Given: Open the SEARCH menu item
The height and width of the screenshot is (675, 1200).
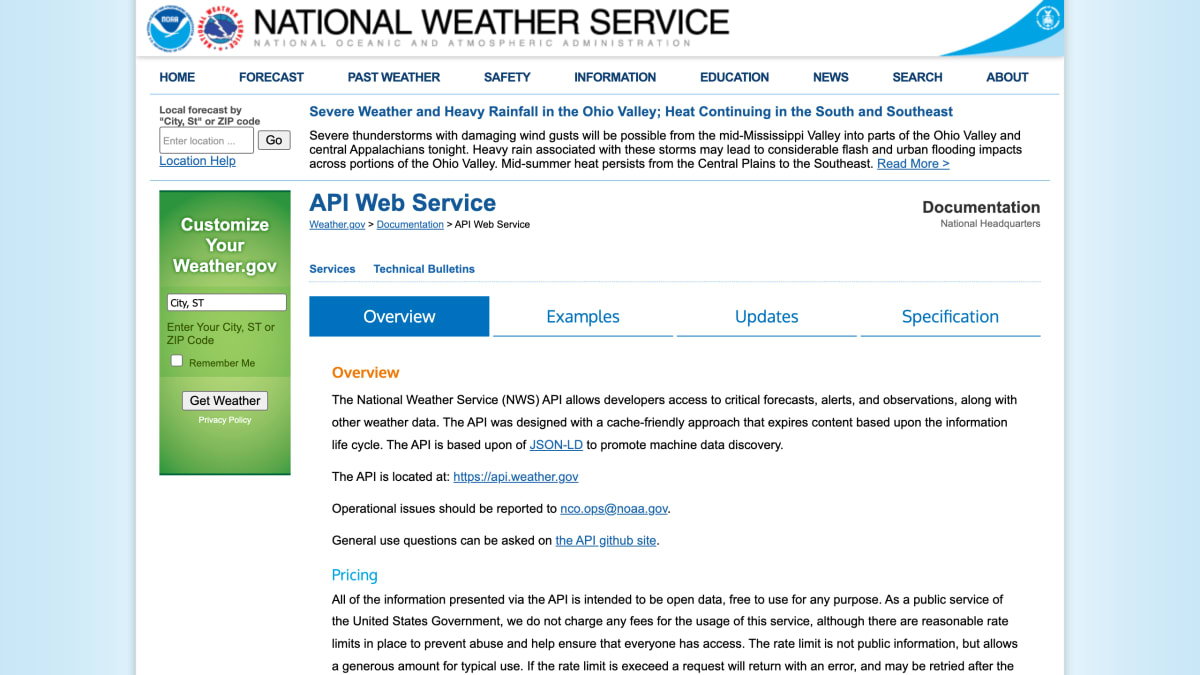Looking at the screenshot, I should tap(917, 77).
